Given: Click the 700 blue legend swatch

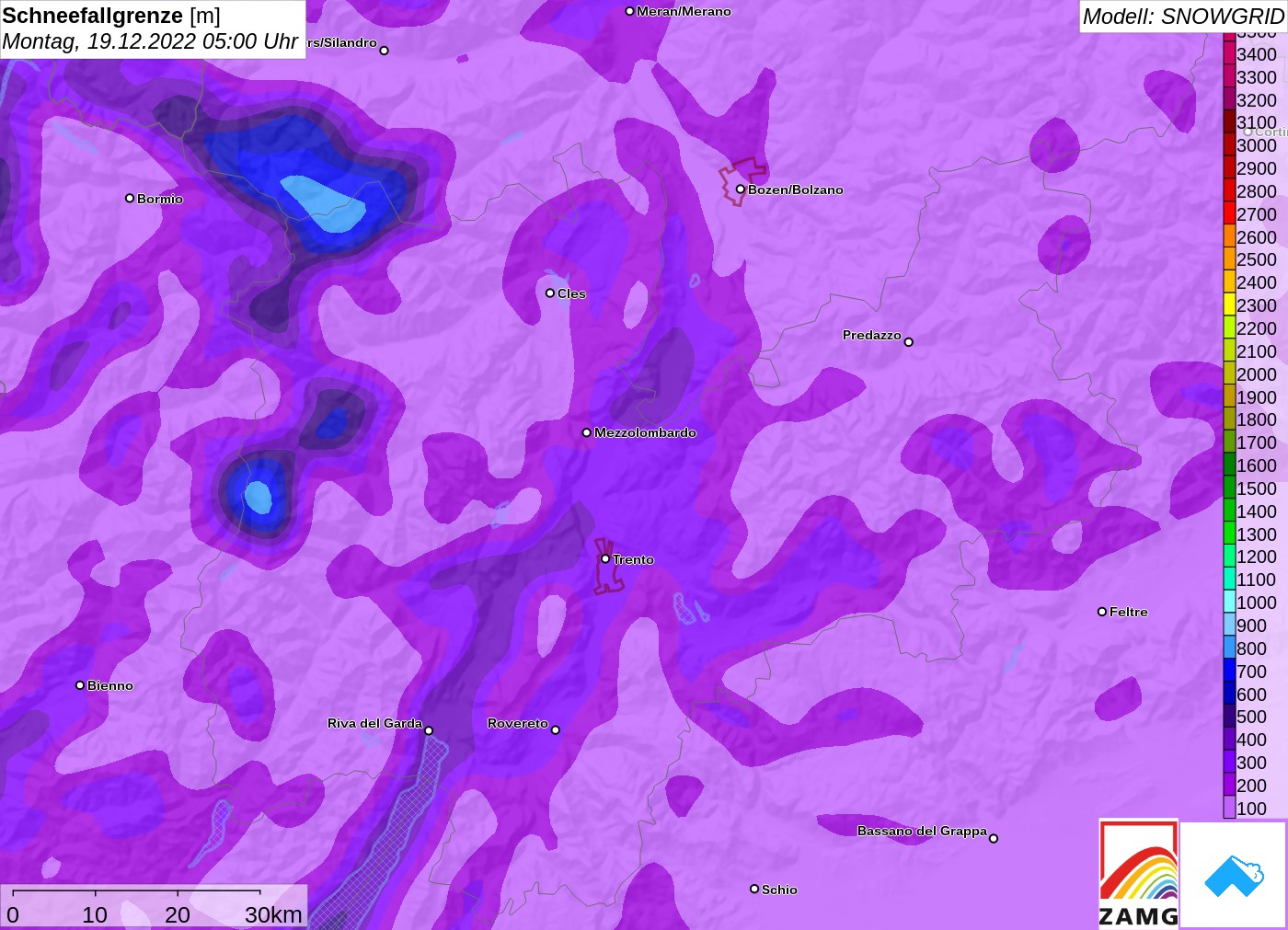Looking at the screenshot, I should click(x=1229, y=671).
